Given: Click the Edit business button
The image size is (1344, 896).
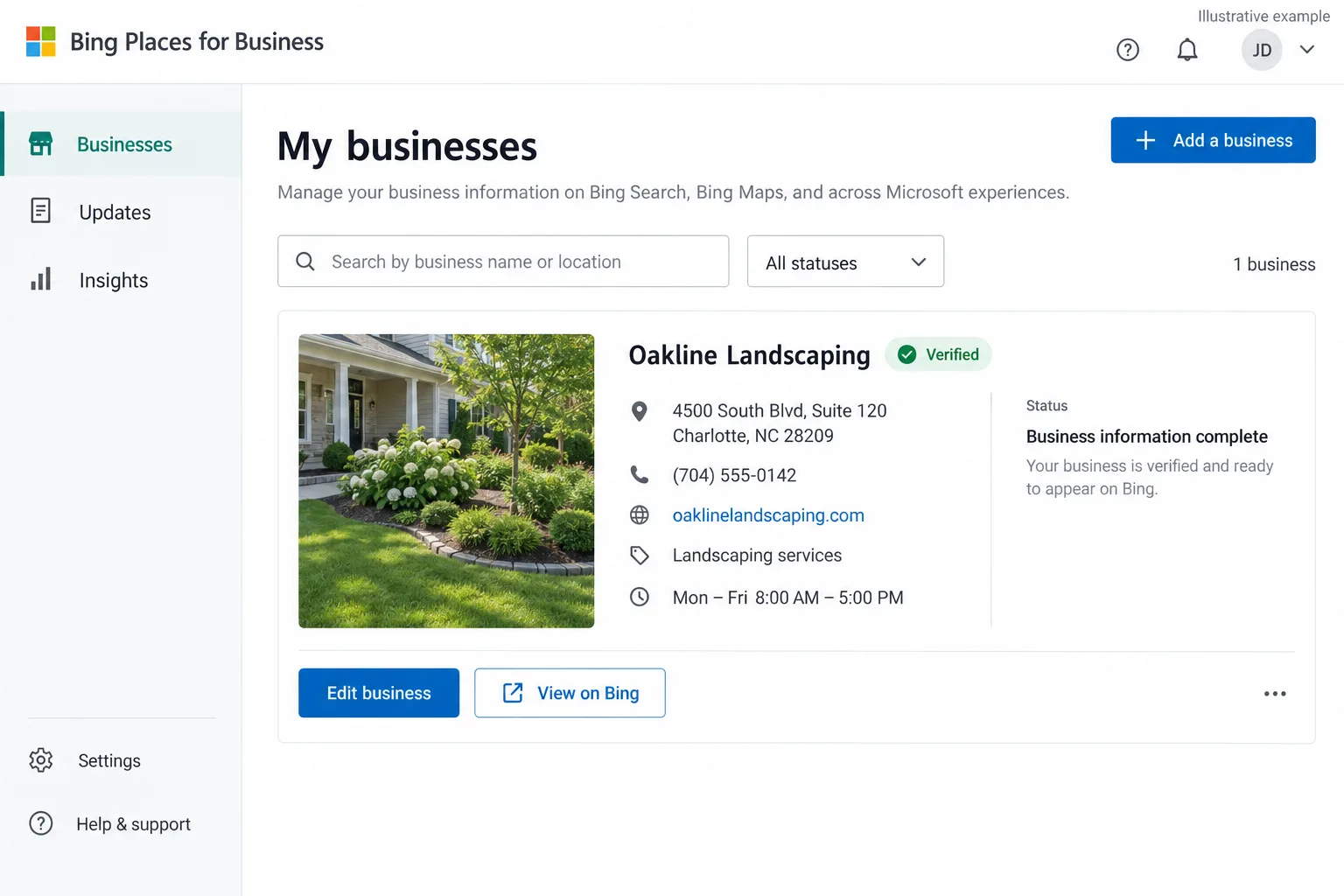Looking at the screenshot, I should (379, 693).
